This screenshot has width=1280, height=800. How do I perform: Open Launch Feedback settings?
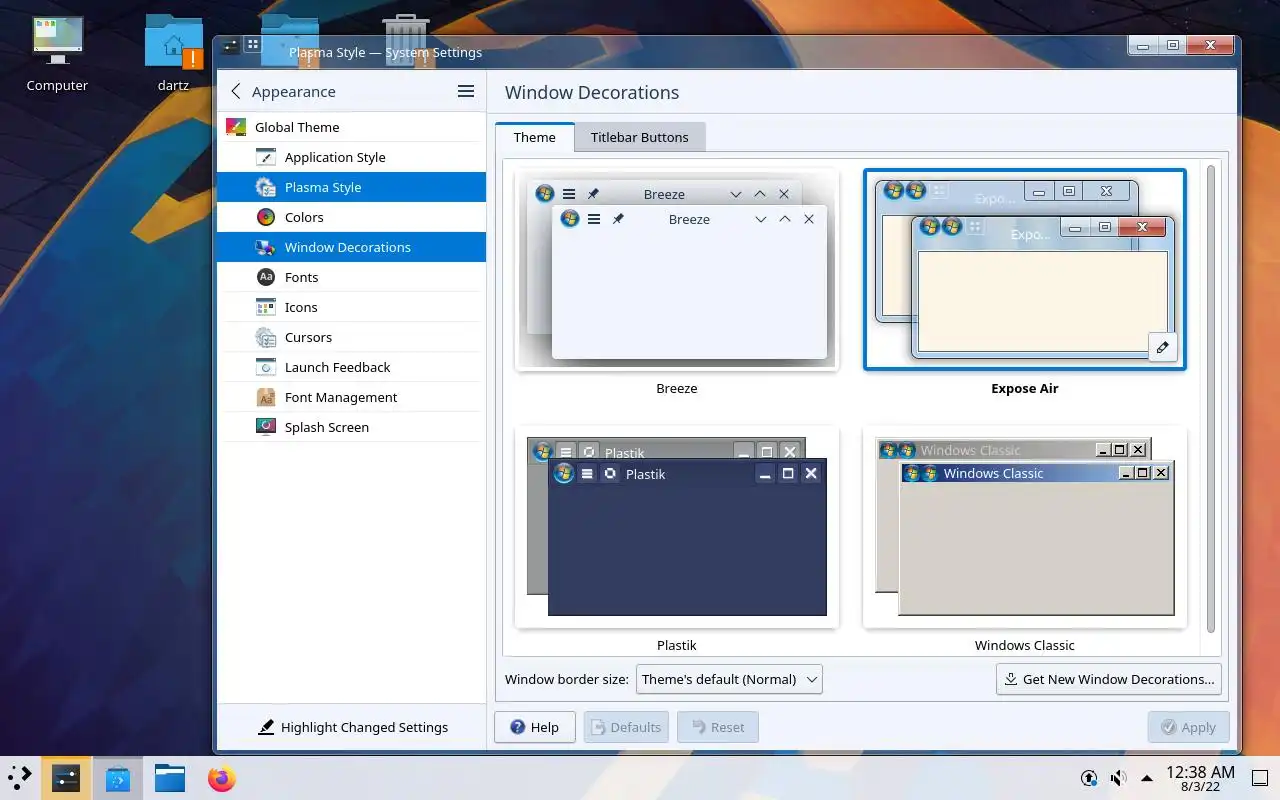pyautogui.click(x=351, y=367)
